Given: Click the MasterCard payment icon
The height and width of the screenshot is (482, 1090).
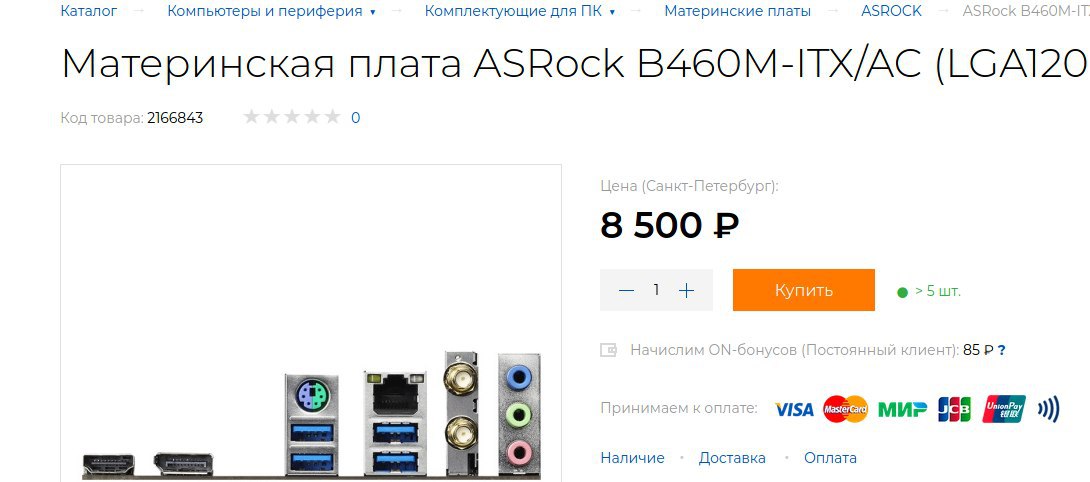Looking at the screenshot, I should click(845, 409).
